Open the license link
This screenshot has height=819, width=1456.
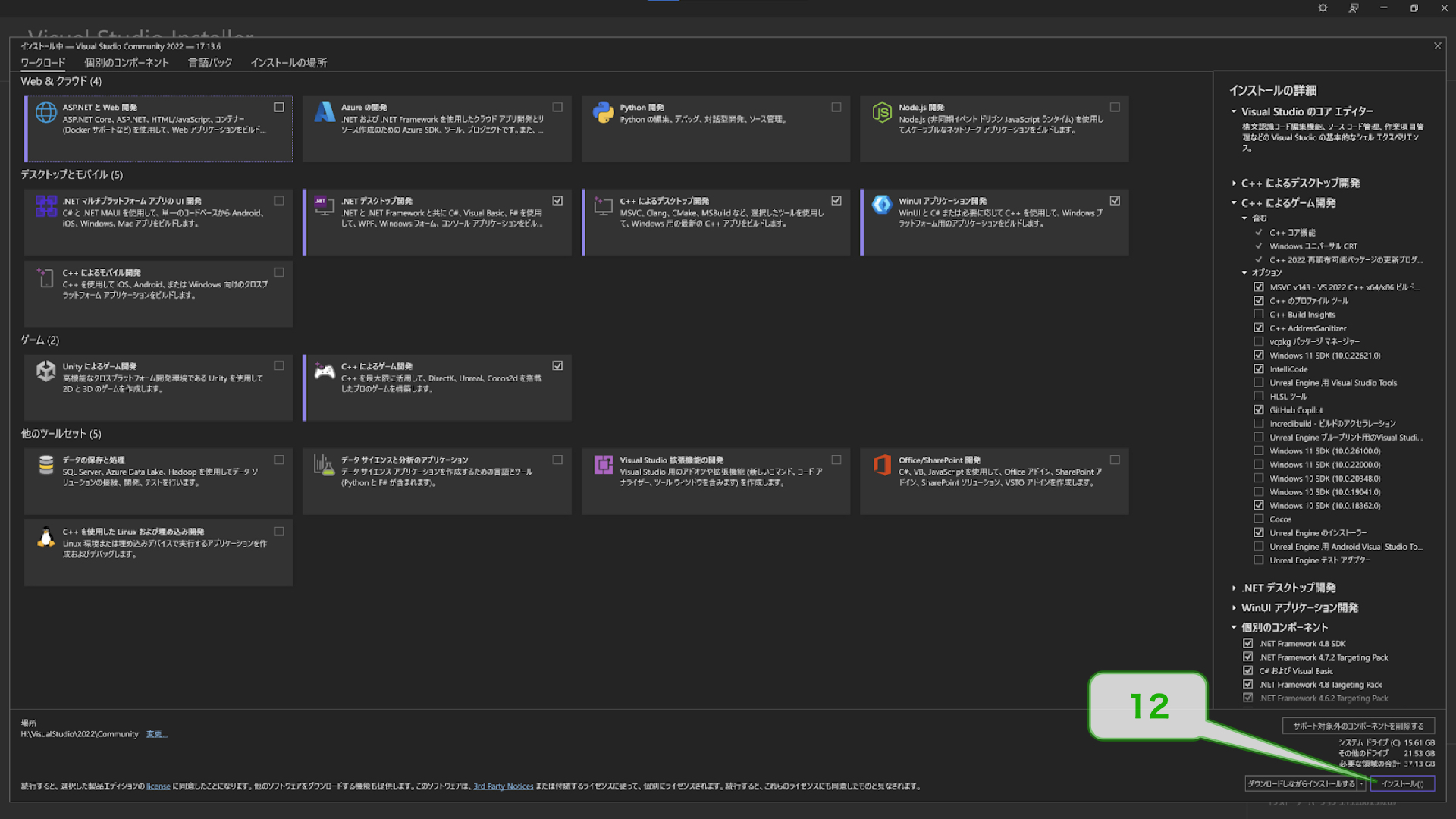pos(158,786)
